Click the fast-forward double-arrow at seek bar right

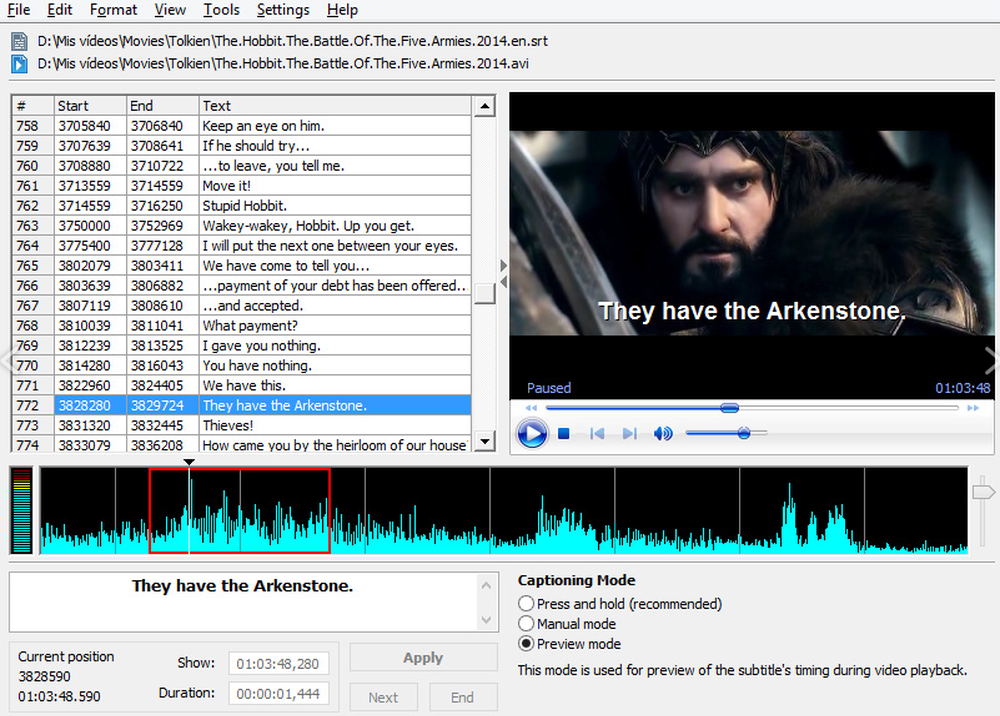coord(973,408)
